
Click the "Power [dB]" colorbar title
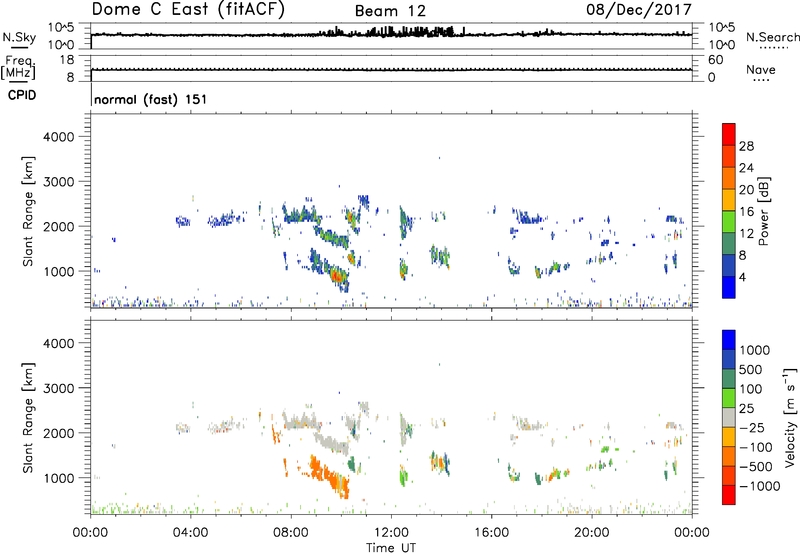[x=763, y=211]
